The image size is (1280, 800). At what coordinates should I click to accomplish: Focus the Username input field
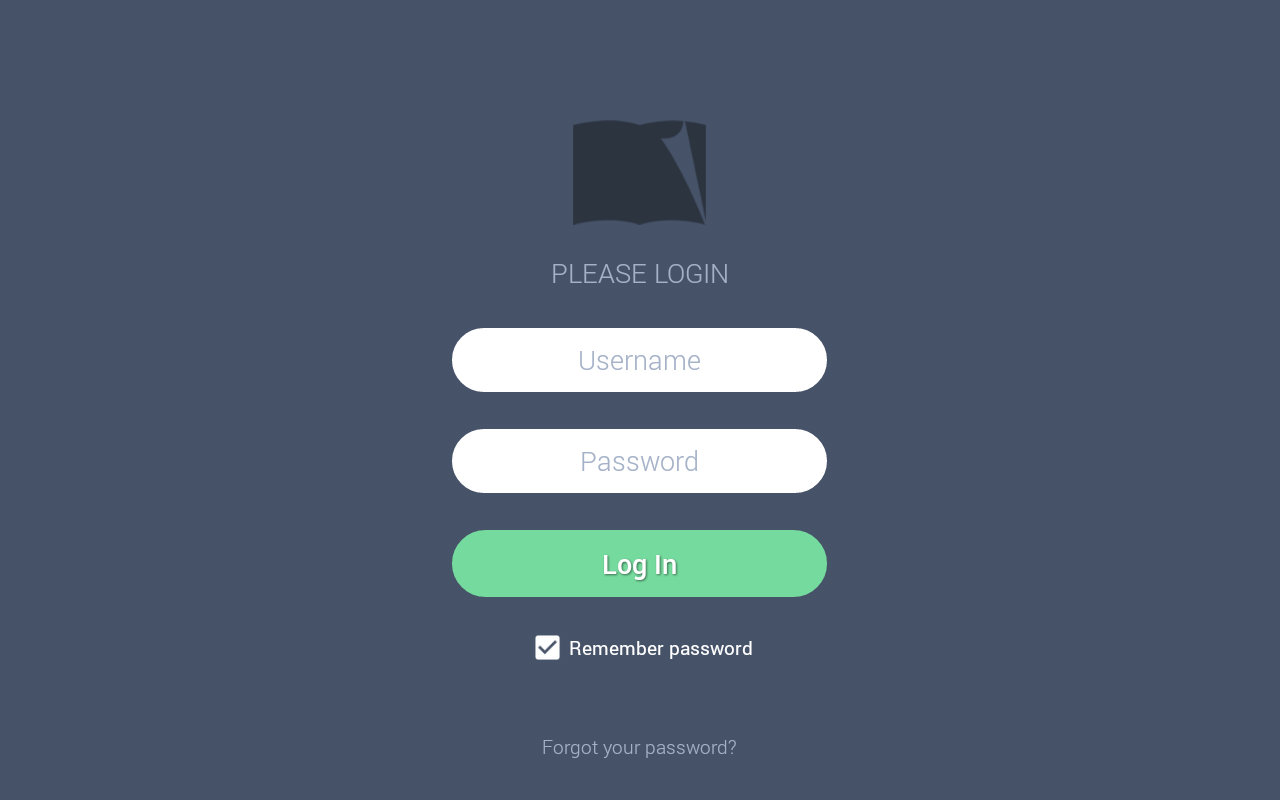(x=639, y=360)
